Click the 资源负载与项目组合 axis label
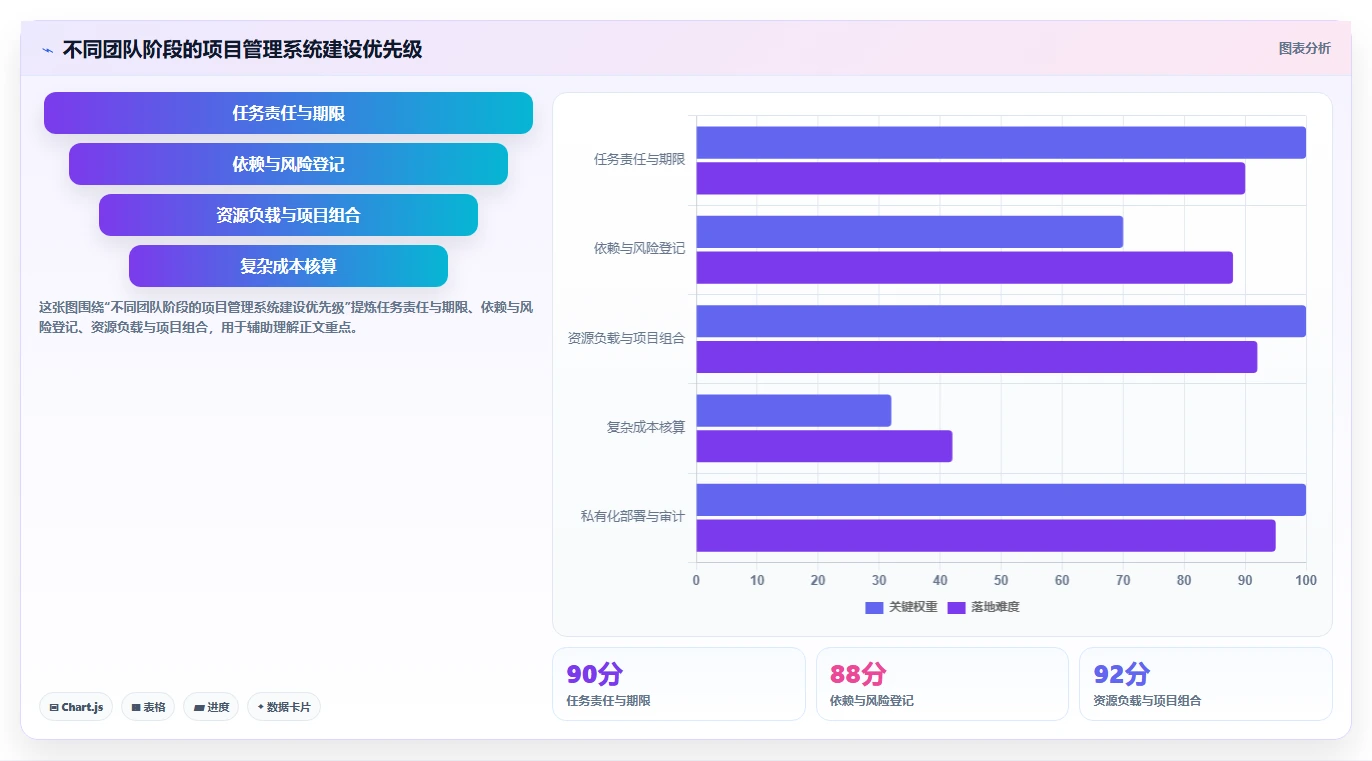1372x761 pixels. coord(626,339)
